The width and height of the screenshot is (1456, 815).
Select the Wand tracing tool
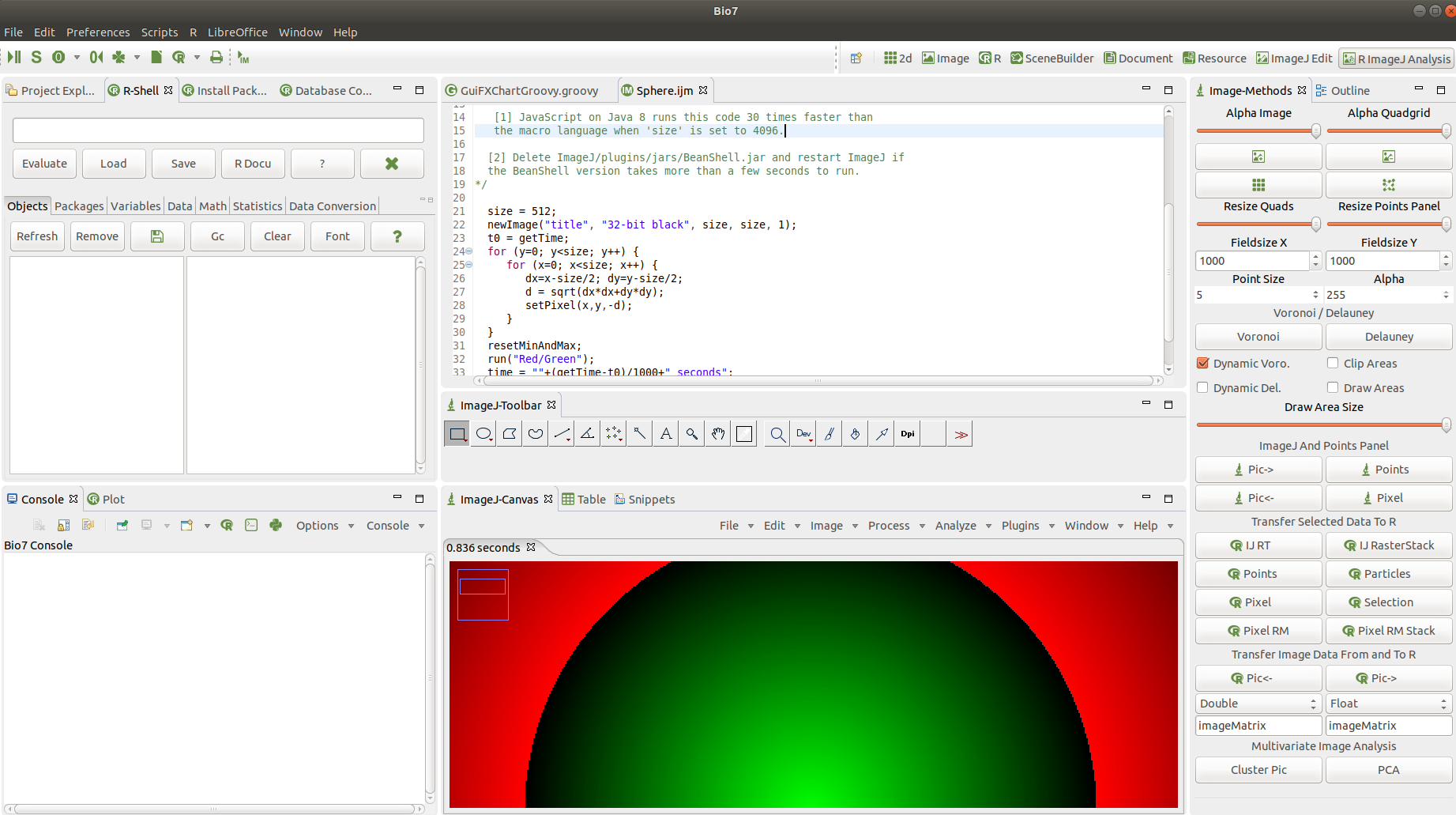(640, 433)
